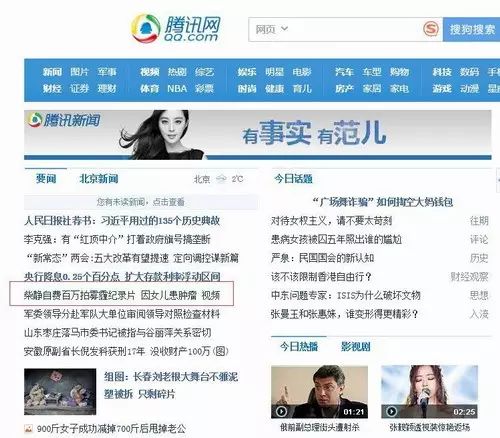500x438 pixels.
Task: Open 综艺 in navigation bar
Action: tap(204, 72)
